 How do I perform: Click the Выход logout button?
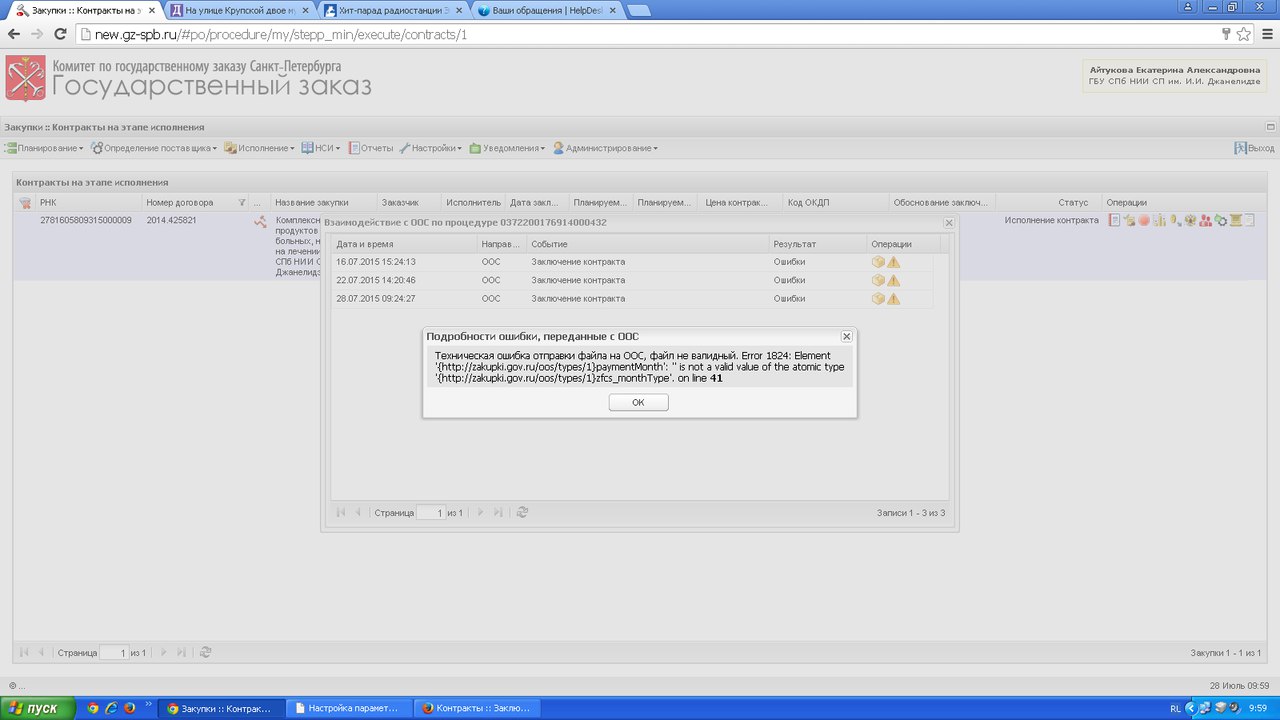tap(1254, 148)
